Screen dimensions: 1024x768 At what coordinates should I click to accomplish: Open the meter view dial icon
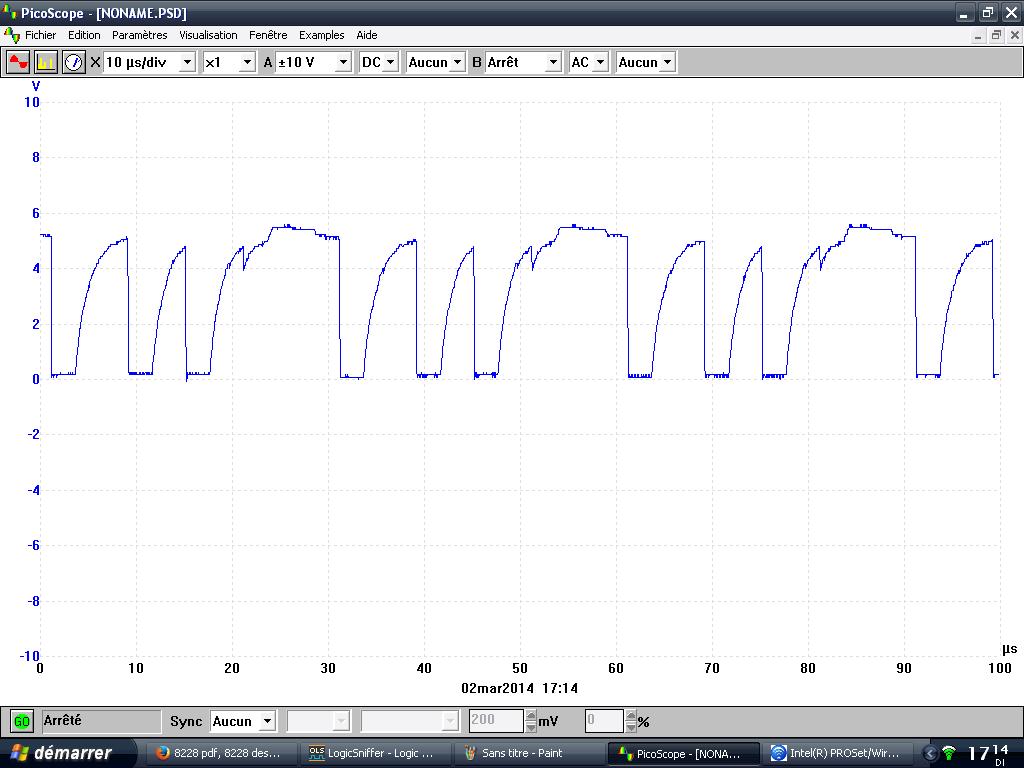click(74, 62)
